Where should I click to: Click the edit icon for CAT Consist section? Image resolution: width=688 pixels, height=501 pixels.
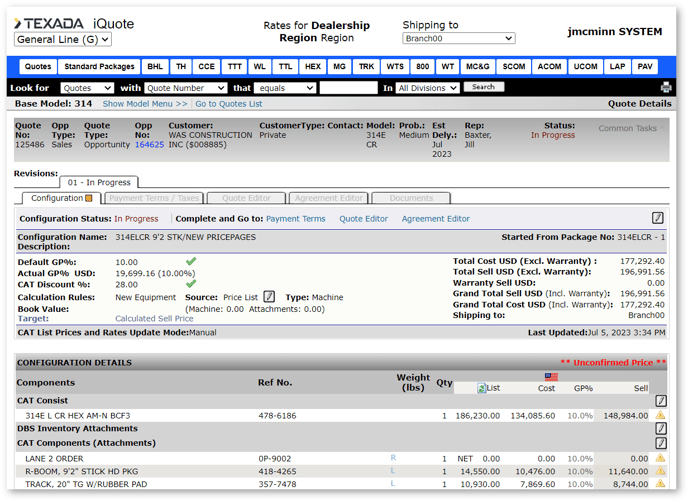tap(660, 401)
